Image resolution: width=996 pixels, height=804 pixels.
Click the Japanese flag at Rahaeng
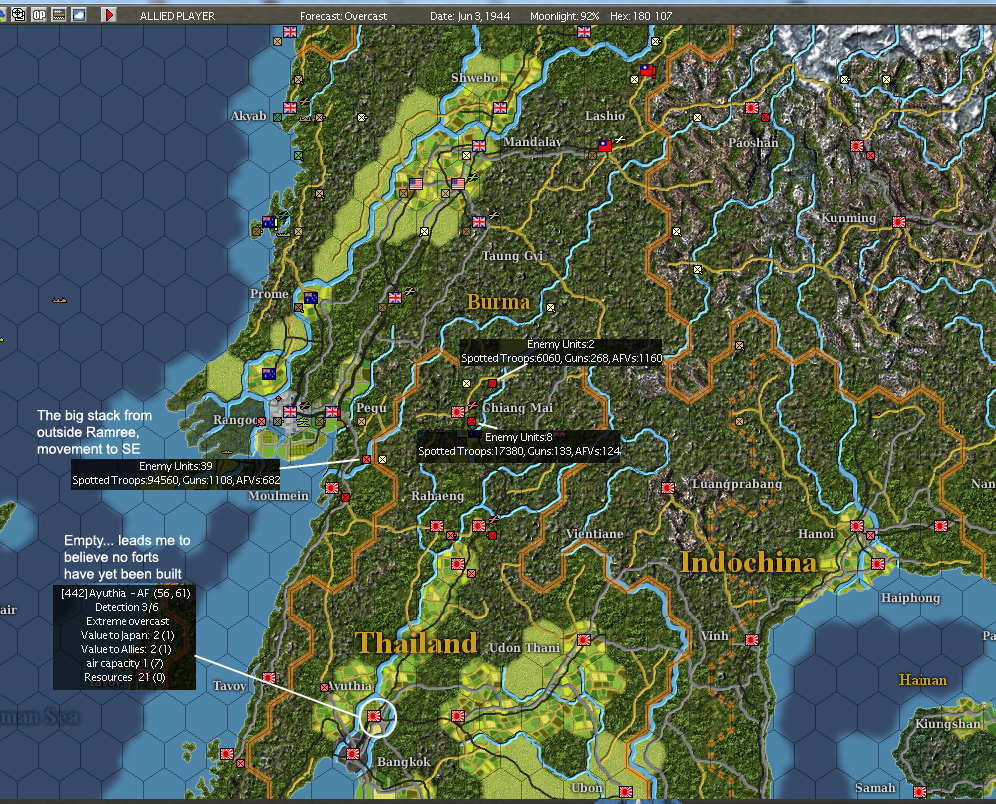click(x=437, y=526)
